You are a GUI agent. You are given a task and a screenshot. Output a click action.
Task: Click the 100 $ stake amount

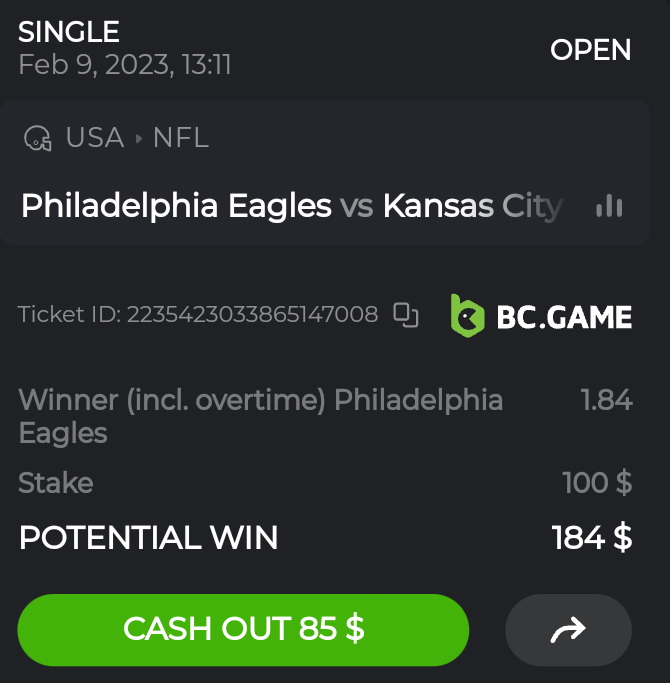[597, 483]
